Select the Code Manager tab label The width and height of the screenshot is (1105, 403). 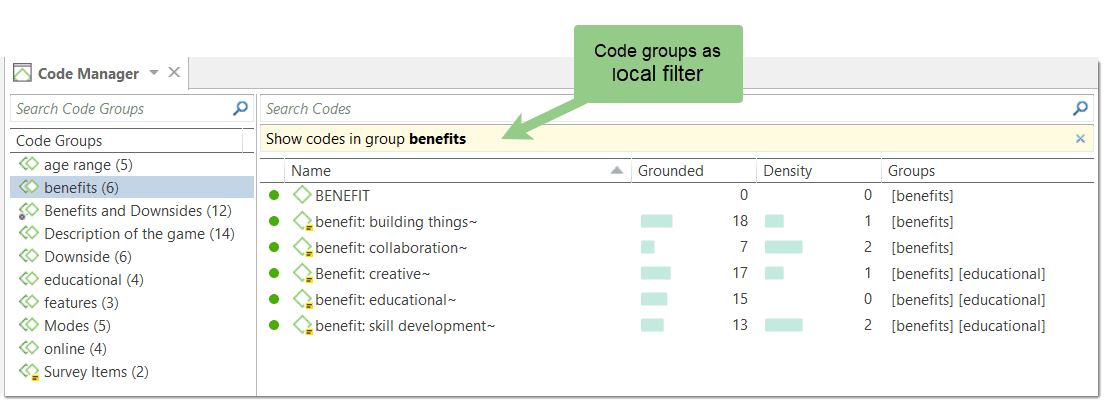[x=88, y=73]
